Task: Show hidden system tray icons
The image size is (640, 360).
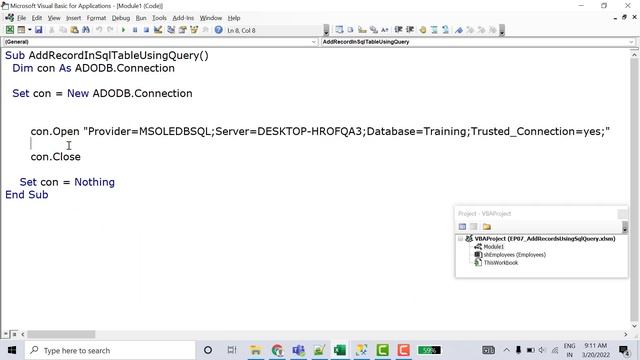Action: click(x=507, y=350)
